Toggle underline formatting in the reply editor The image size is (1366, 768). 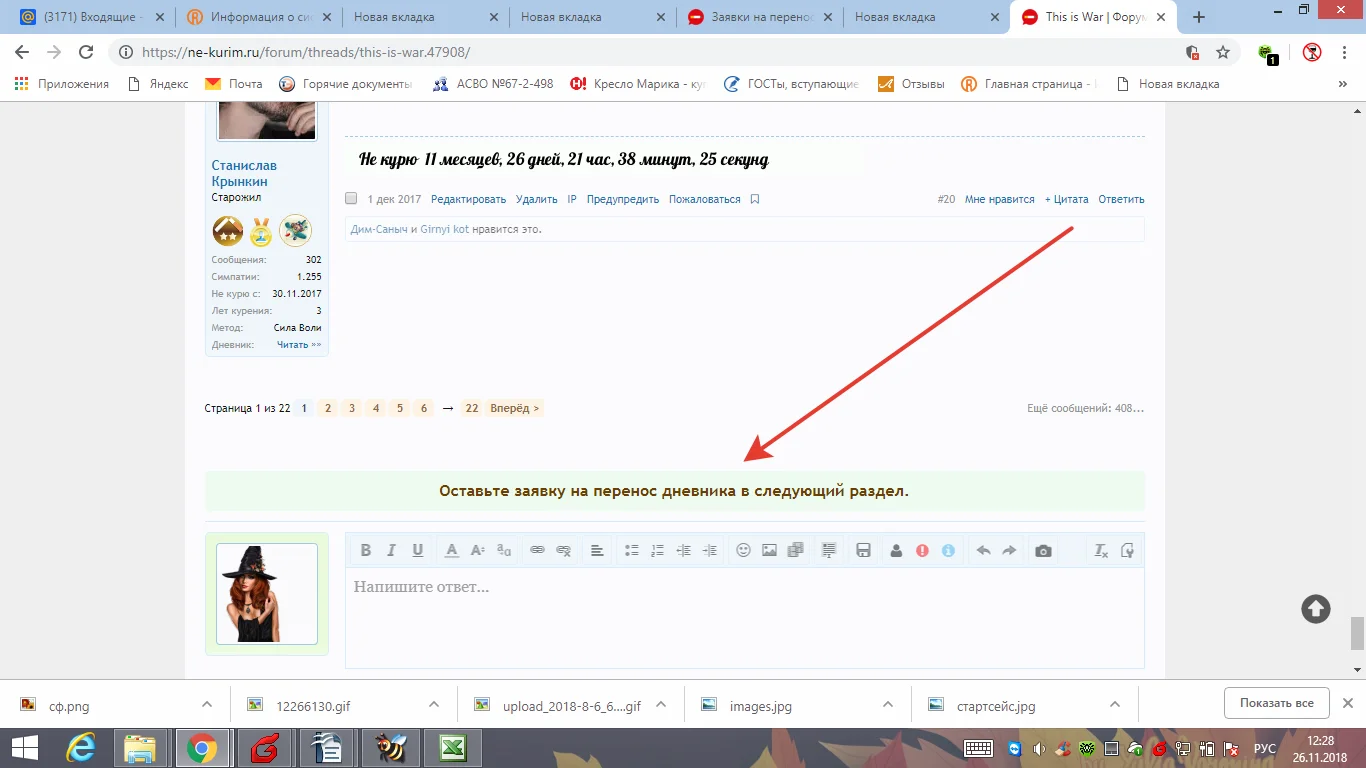point(418,550)
